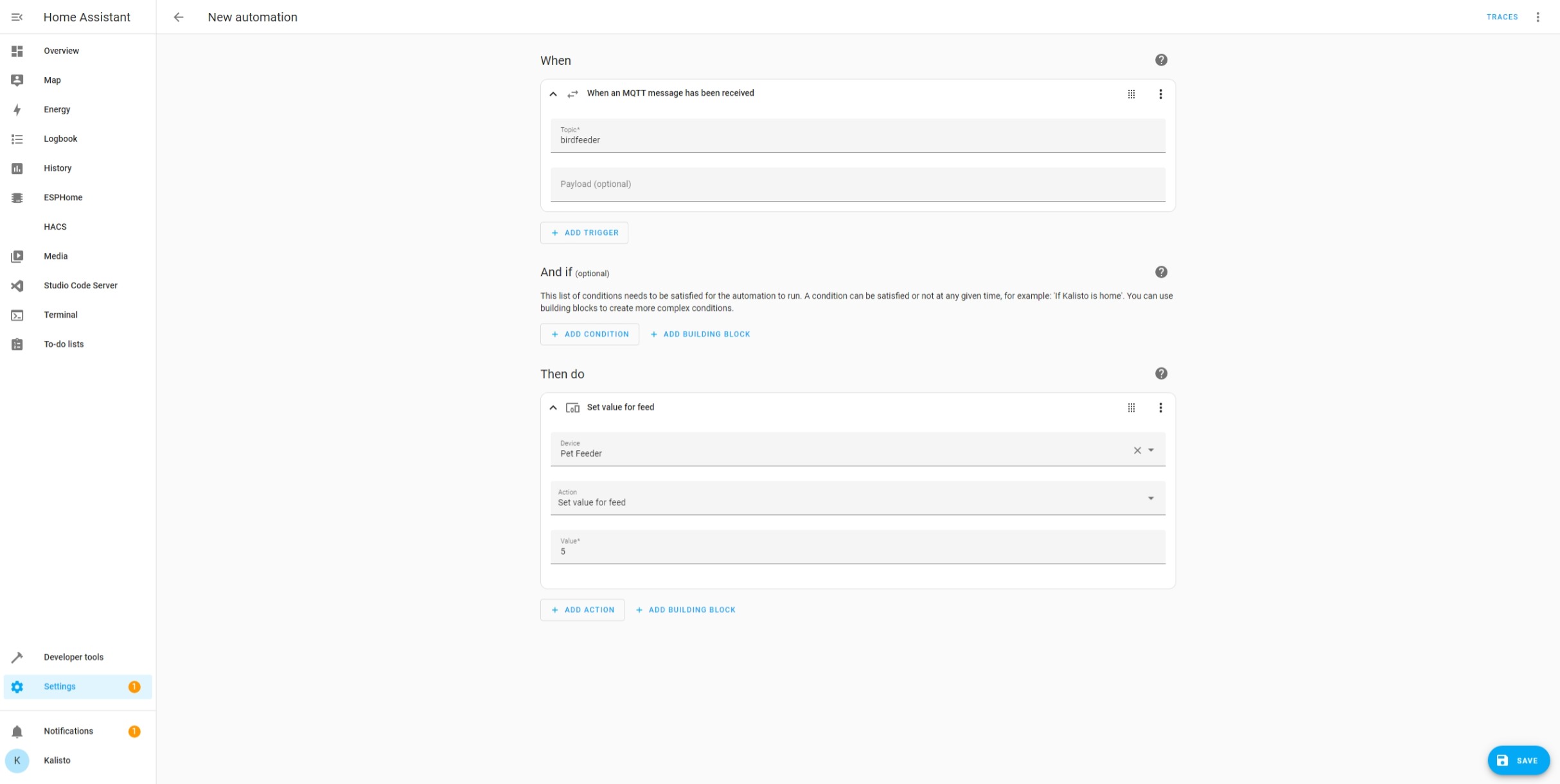The height and width of the screenshot is (784, 1560).
Task: Open the Action dropdown for Set value
Action: point(1151,498)
